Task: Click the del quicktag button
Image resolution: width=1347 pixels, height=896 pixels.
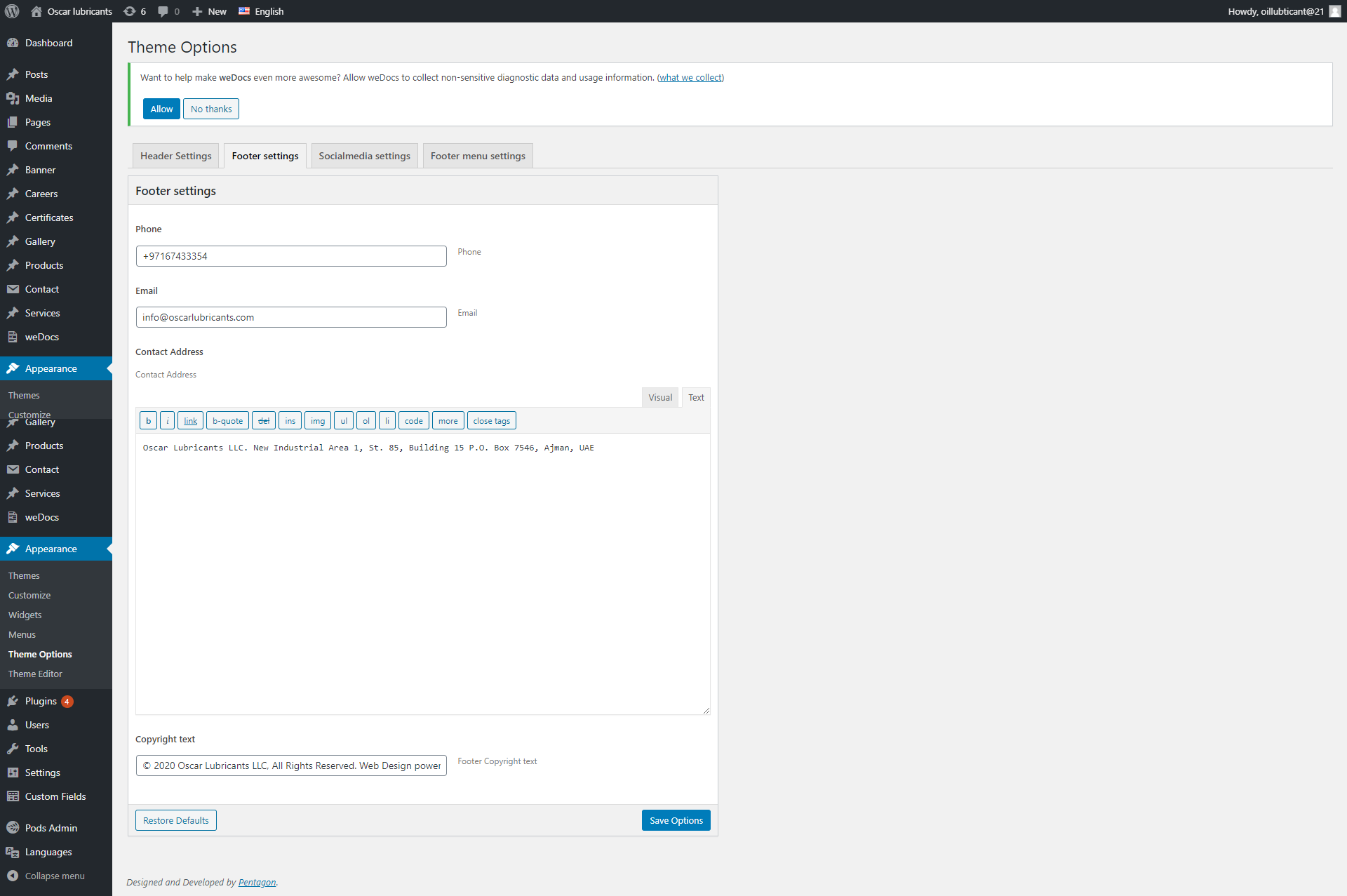Action: (x=264, y=420)
